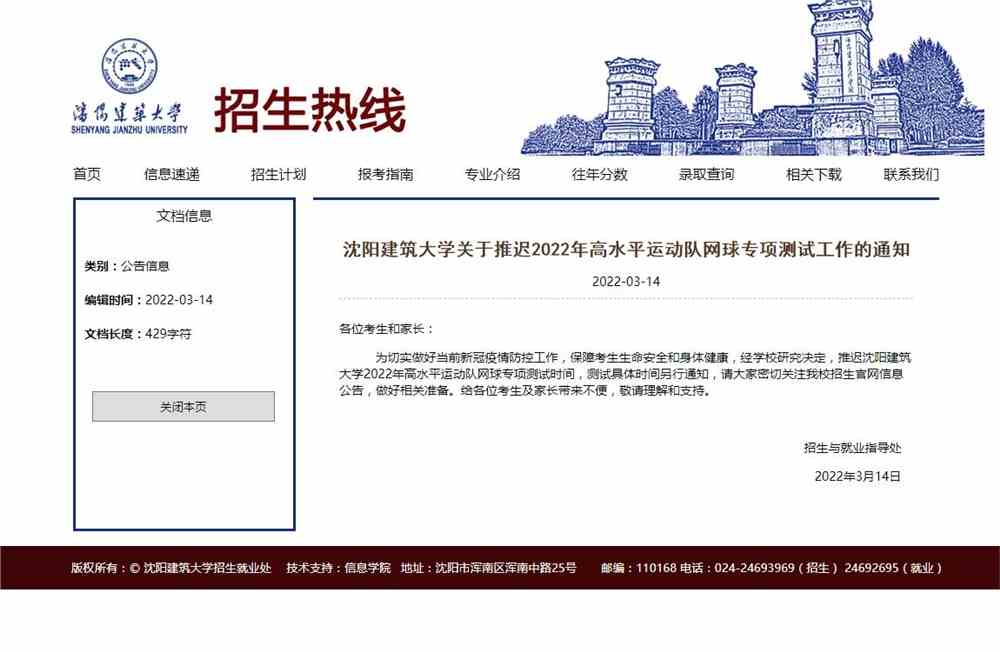Open the 专业介绍 navigation item
This screenshot has height=652, width=1000.
(492, 174)
